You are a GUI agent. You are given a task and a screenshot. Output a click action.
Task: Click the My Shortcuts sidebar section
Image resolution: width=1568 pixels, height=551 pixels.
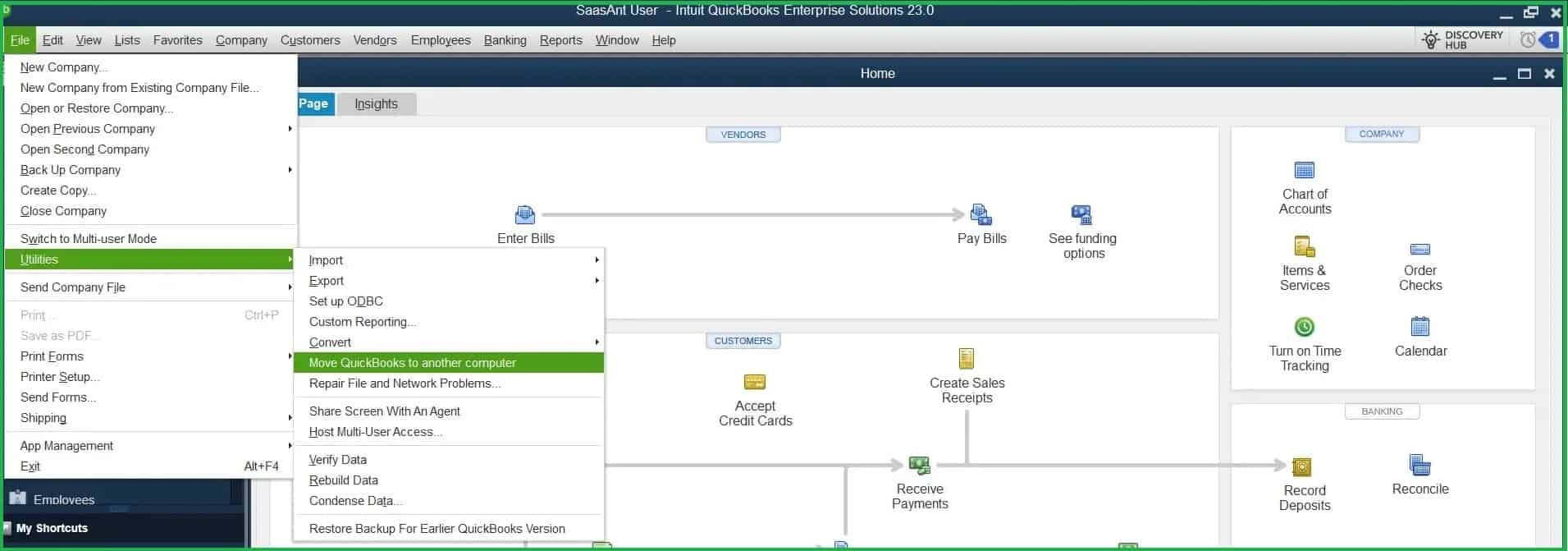(52, 528)
